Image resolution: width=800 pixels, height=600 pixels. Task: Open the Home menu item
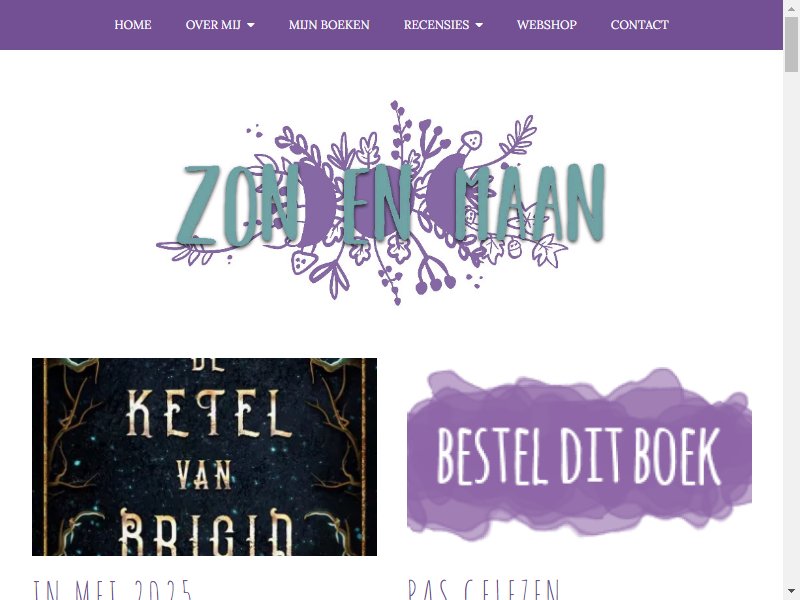pos(133,24)
